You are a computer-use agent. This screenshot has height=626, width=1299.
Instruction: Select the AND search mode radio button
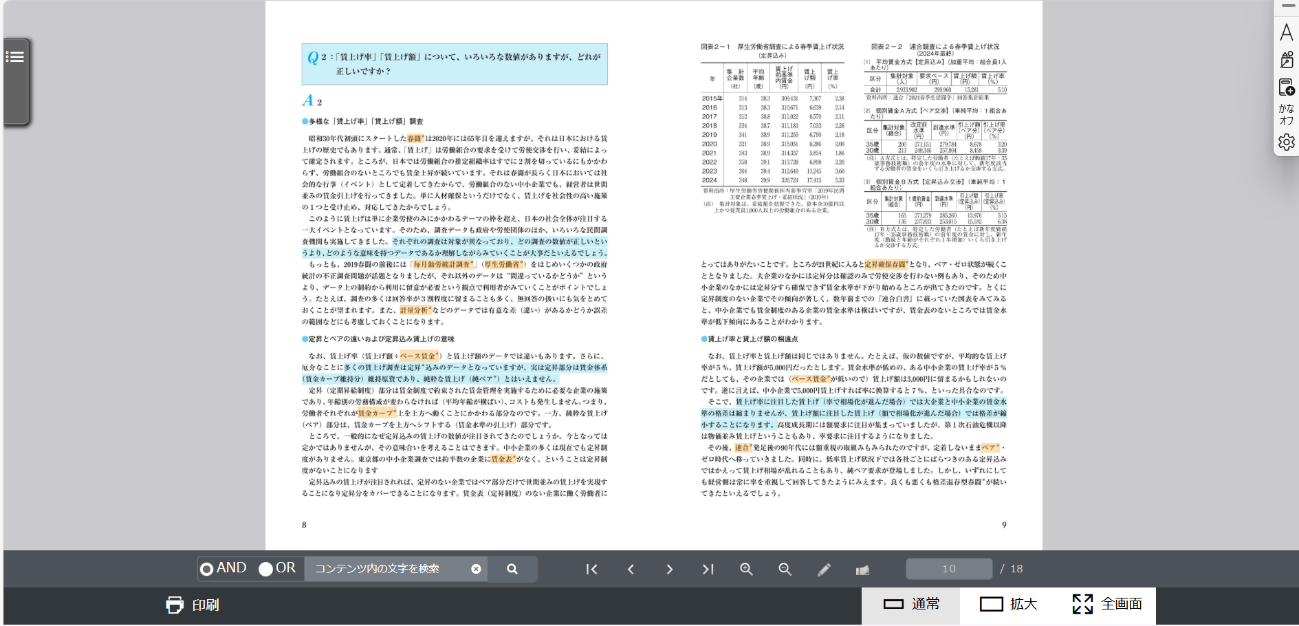(206, 569)
